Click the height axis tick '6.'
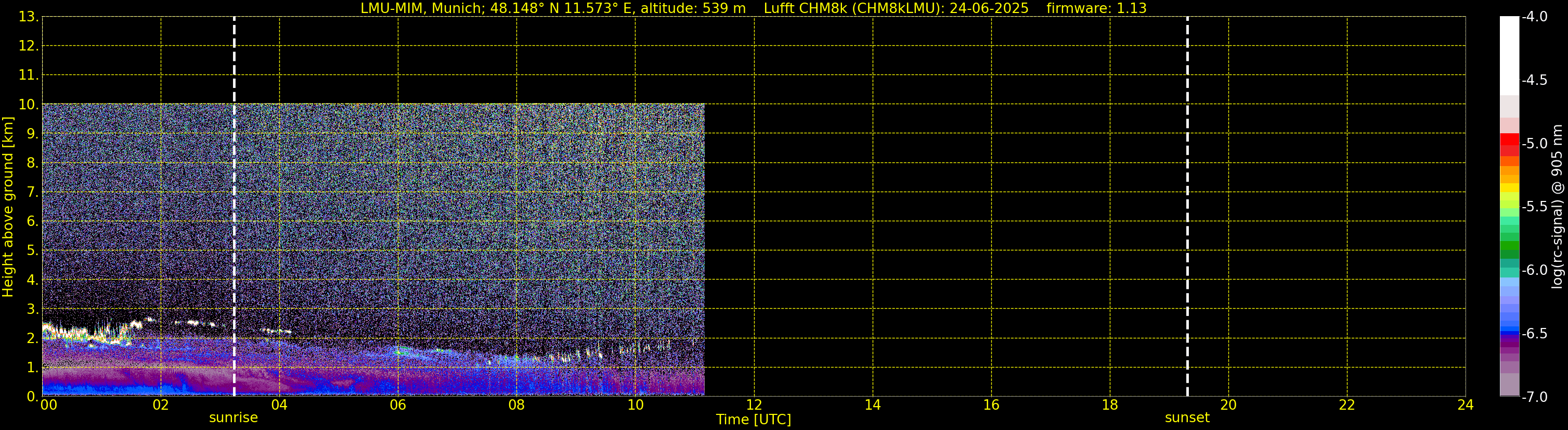This screenshot has width=1568, height=430. pos(32,222)
